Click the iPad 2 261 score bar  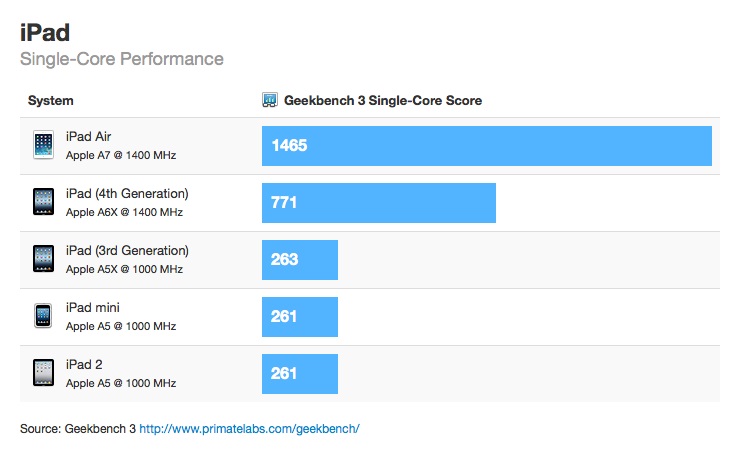300,373
